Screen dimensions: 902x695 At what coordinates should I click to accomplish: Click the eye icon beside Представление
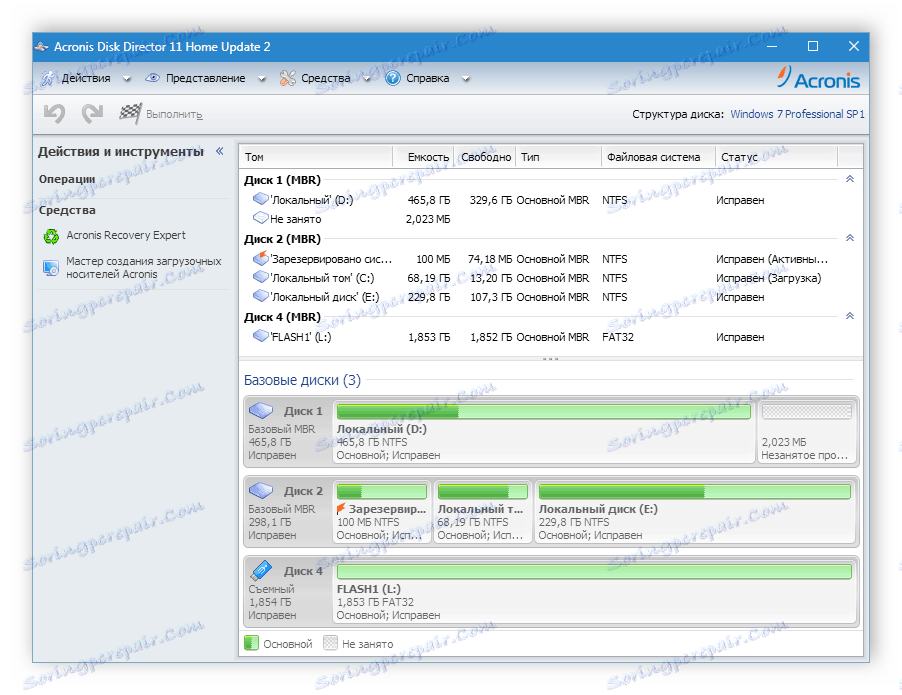(152, 78)
